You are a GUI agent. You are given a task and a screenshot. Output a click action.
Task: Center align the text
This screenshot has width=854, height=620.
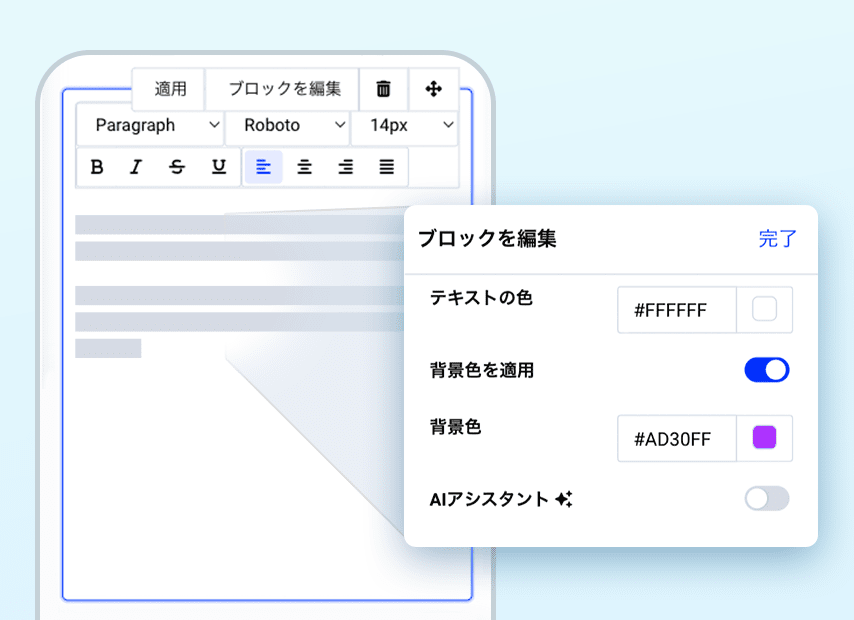click(304, 167)
